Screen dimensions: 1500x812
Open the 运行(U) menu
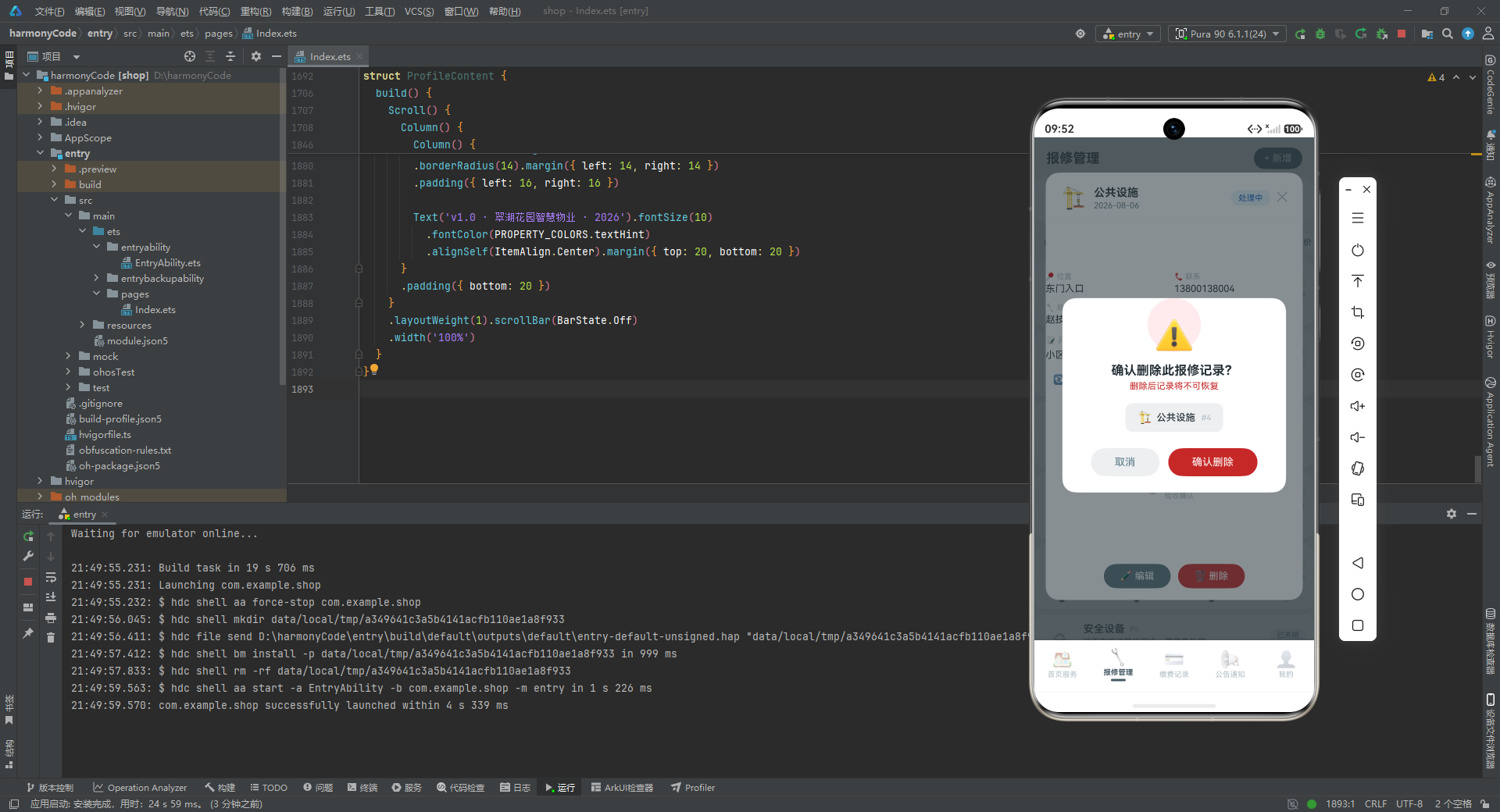tap(339, 11)
